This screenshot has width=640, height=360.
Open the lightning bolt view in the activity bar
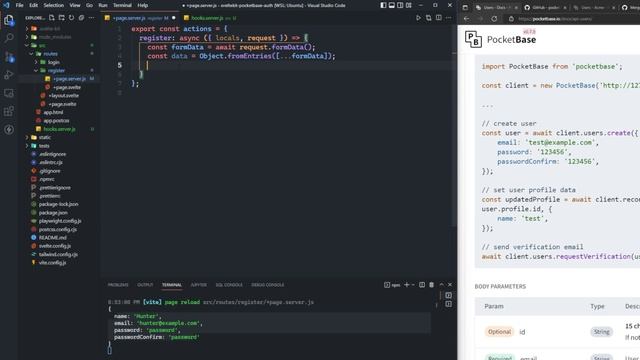coord(9,130)
